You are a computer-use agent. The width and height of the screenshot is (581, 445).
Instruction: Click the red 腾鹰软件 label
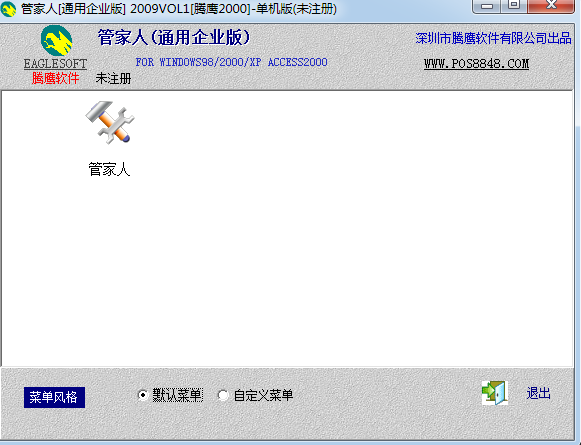coord(55,78)
